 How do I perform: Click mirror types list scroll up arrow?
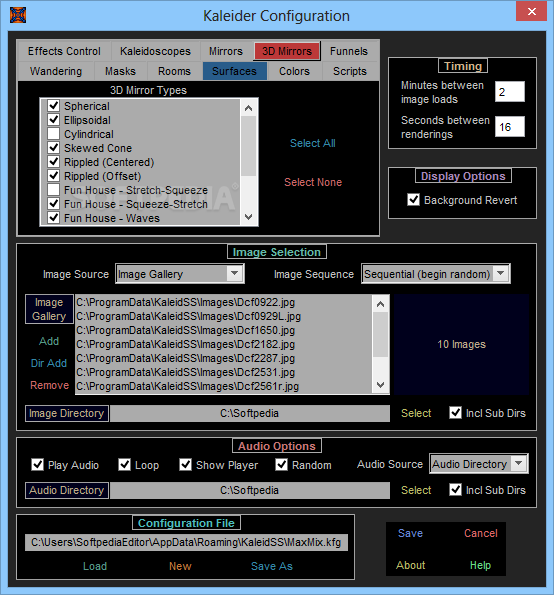click(249, 109)
